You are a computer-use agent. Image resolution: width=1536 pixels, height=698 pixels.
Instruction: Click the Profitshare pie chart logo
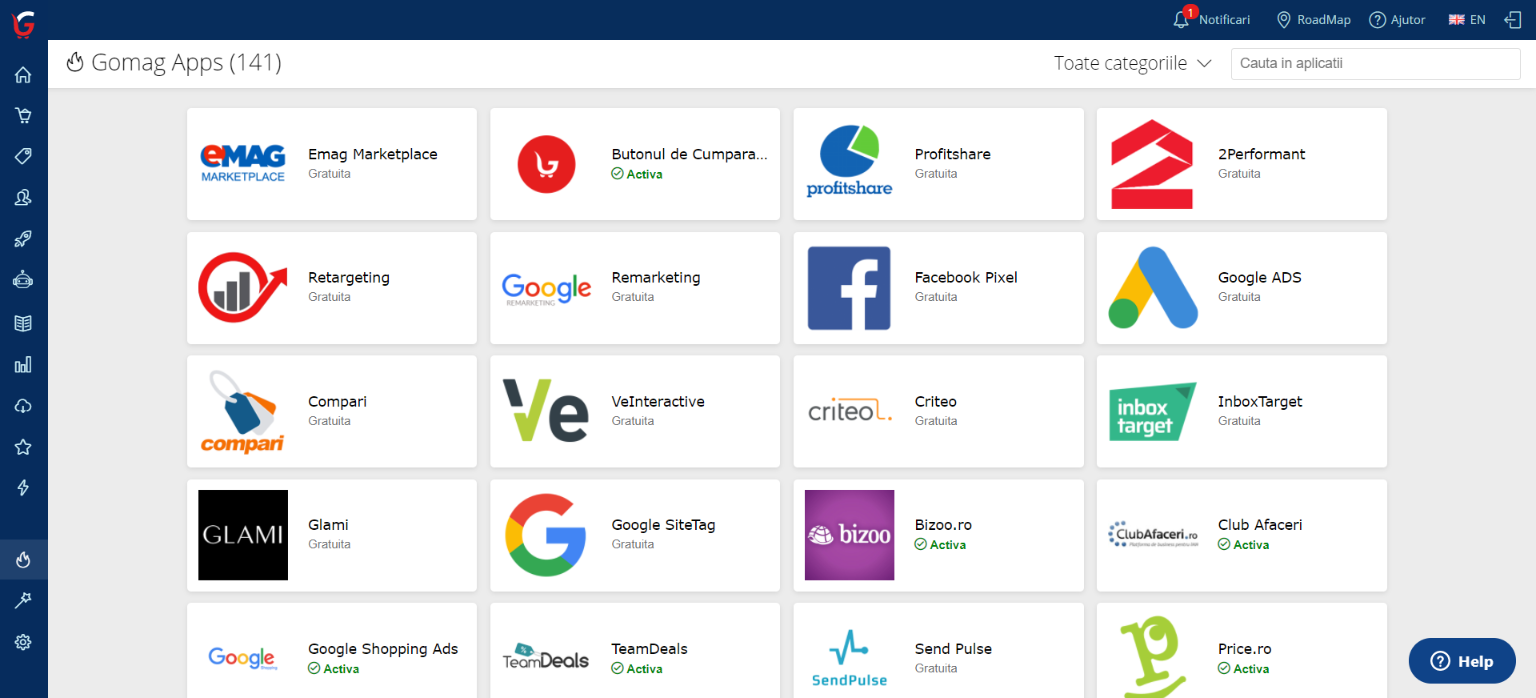click(849, 162)
